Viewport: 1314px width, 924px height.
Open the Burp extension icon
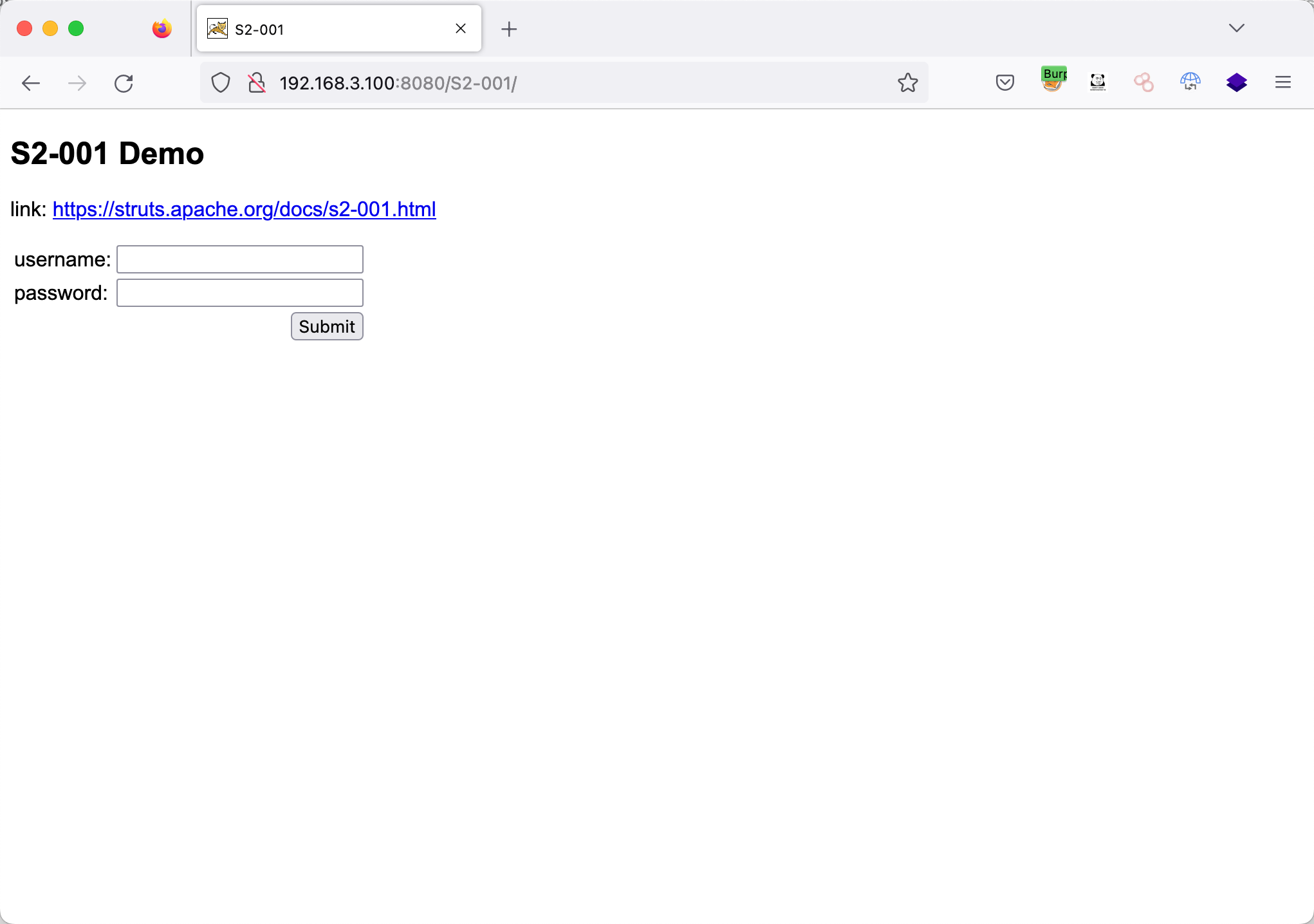pos(1053,80)
